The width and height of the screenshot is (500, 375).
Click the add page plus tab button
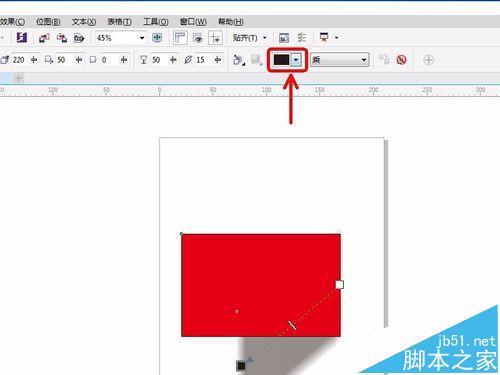click(18, 78)
